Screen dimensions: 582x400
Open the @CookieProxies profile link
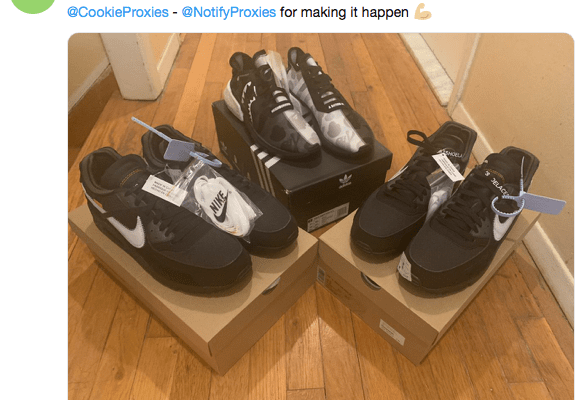pyautogui.click(x=118, y=12)
